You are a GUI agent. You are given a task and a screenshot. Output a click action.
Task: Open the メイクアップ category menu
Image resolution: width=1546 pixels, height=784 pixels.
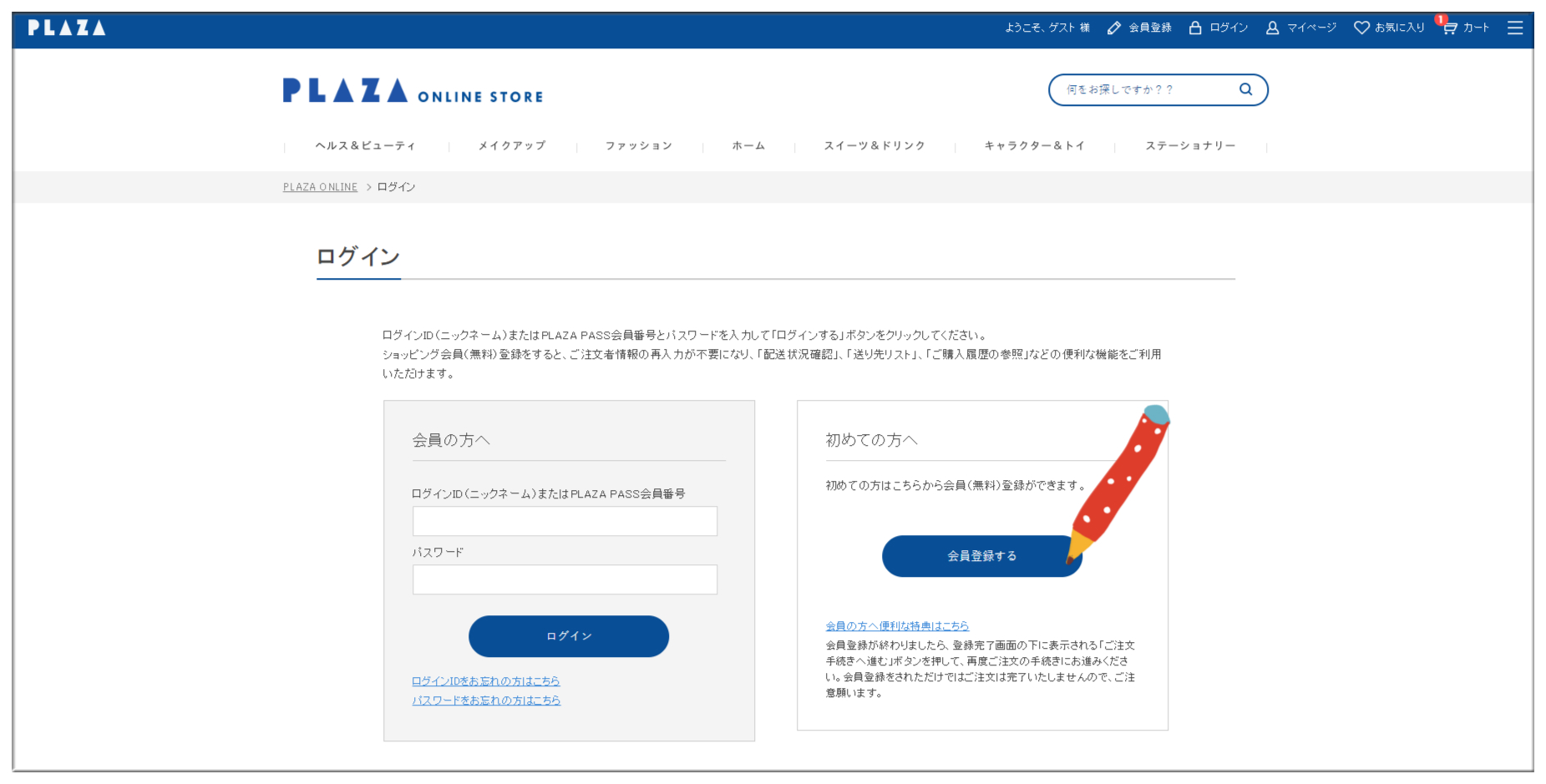tap(512, 146)
